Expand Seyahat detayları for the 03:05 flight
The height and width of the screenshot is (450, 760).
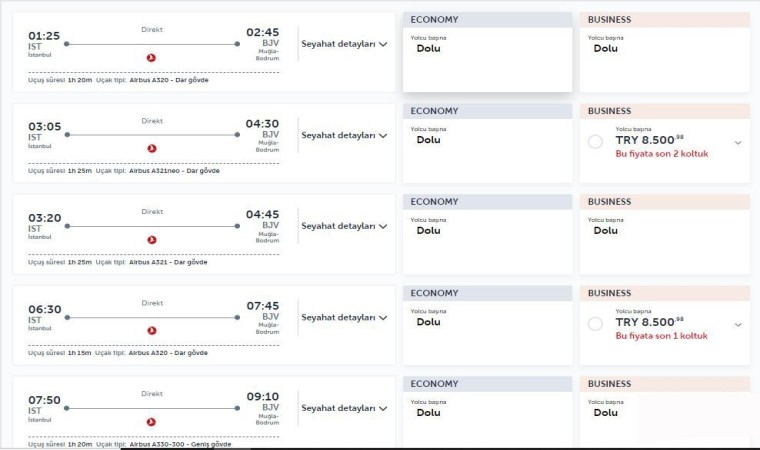pos(344,135)
